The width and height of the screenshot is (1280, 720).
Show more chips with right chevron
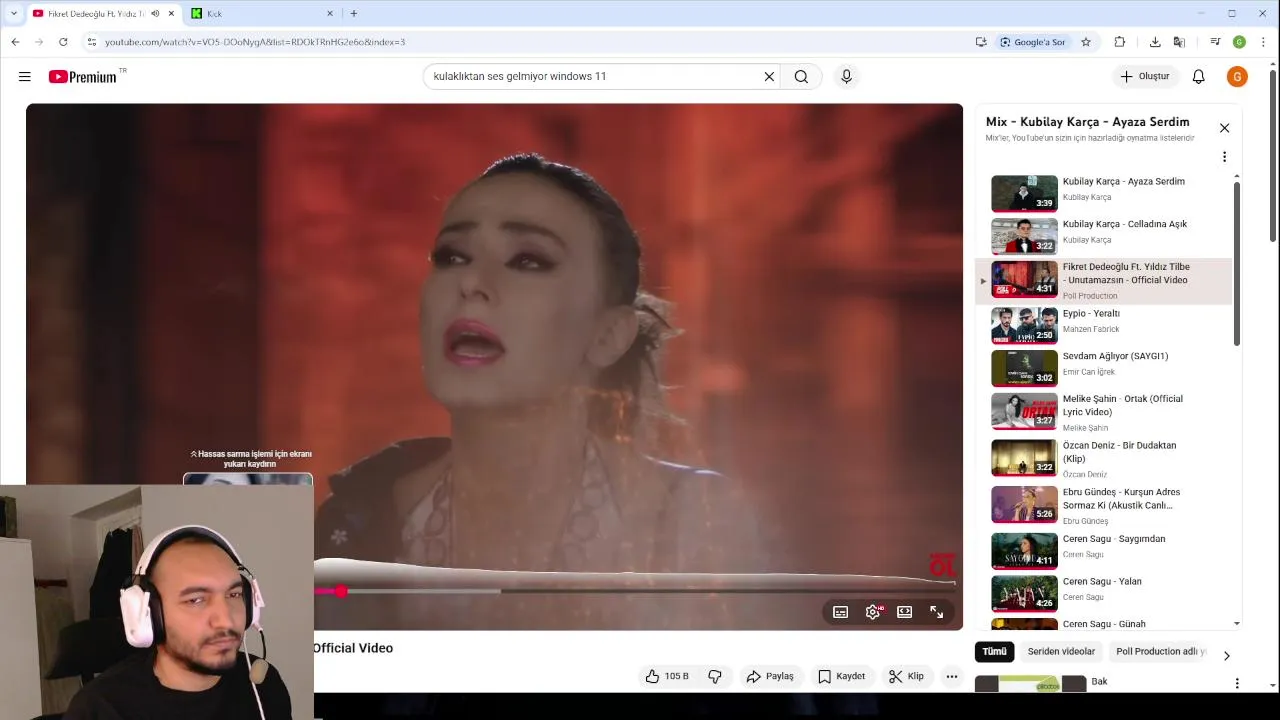click(x=1226, y=656)
